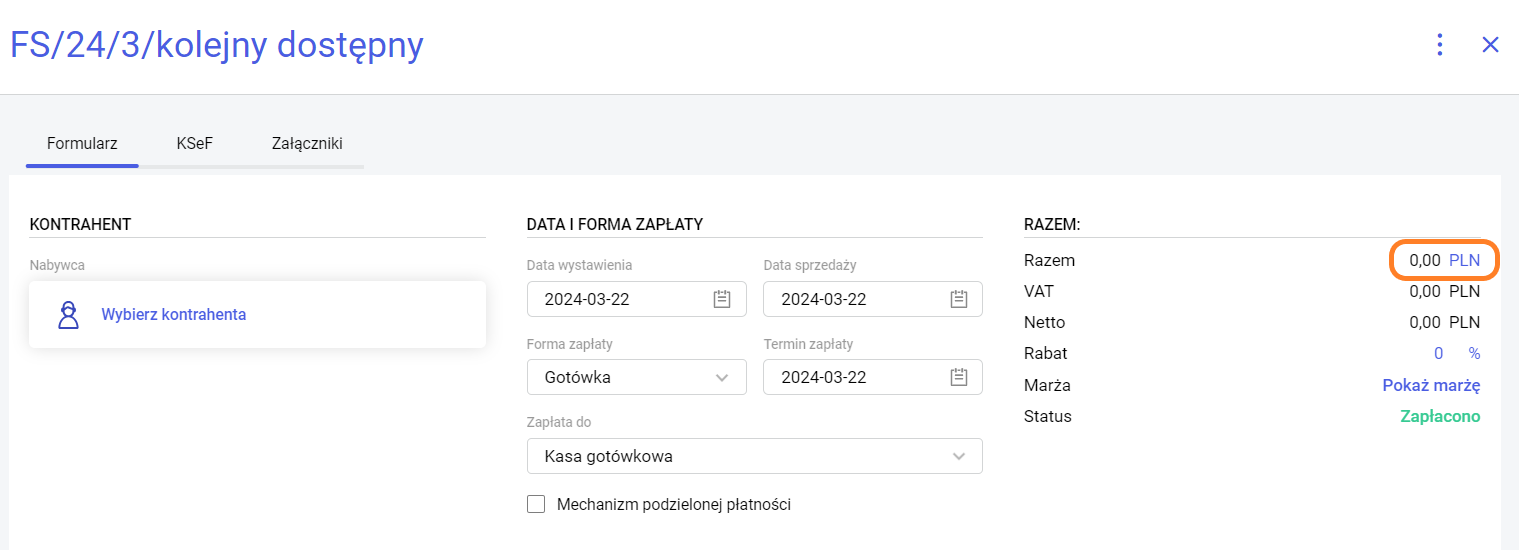This screenshot has height=550, width=1519.
Task: Open calendar for Data wystawienia
Action: click(722, 299)
